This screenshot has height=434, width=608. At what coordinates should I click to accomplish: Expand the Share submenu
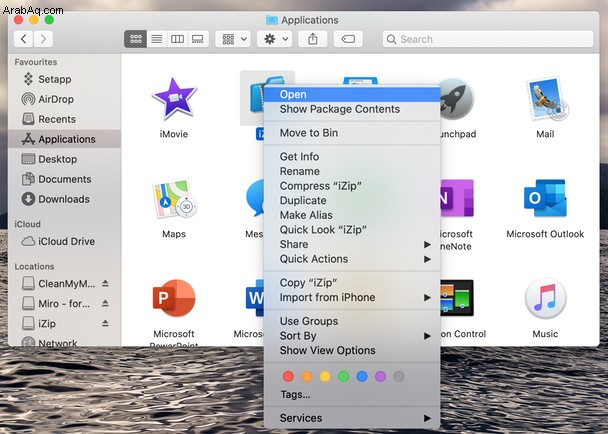click(352, 244)
